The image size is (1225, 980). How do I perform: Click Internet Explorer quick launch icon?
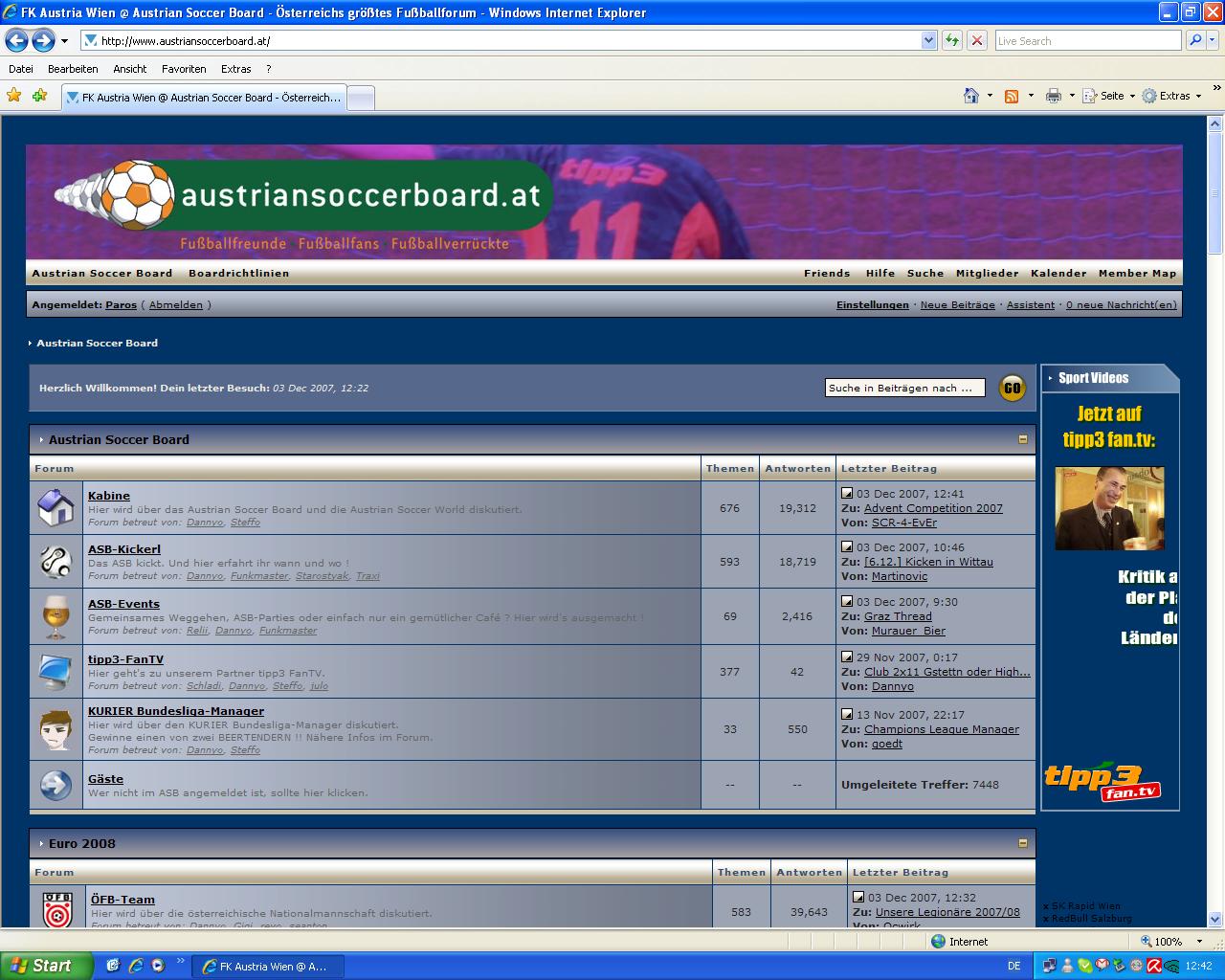coord(135,966)
